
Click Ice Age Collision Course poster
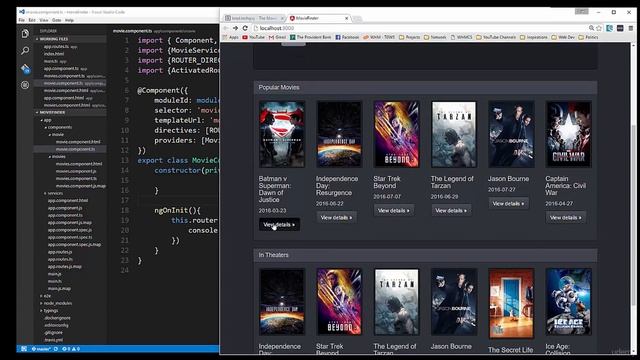[568, 302]
